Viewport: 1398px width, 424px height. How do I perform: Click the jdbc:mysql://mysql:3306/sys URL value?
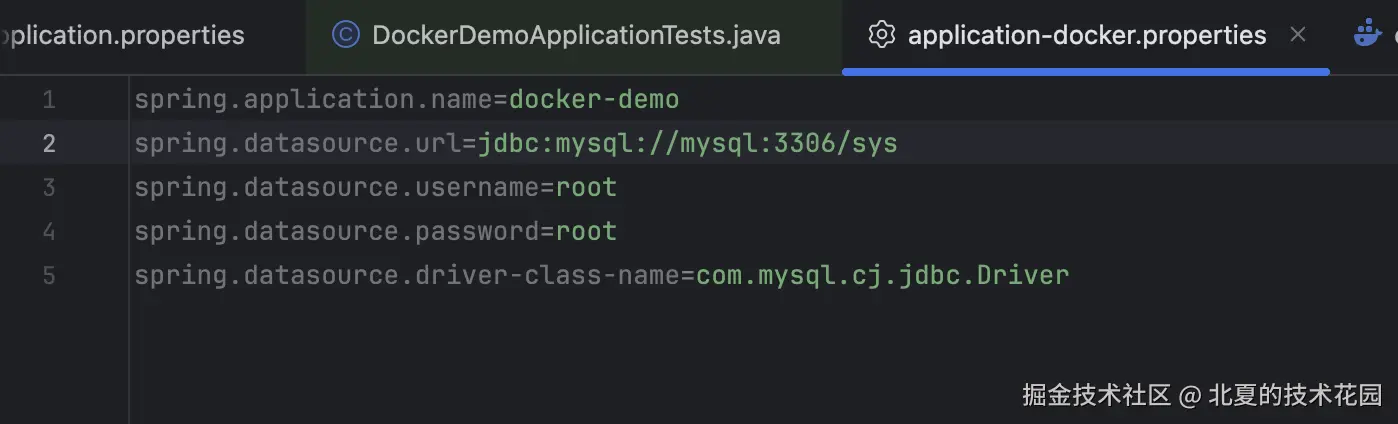(x=688, y=144)
